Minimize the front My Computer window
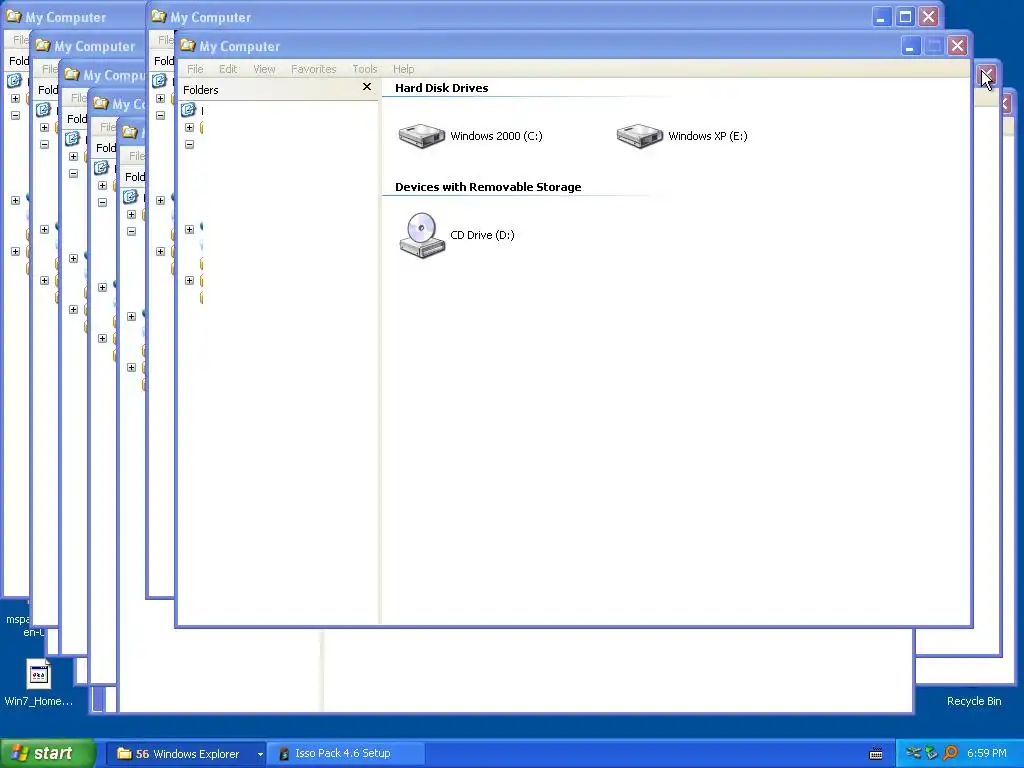Viewport: 1024px width, 768px height. click(x=910, y=46)
